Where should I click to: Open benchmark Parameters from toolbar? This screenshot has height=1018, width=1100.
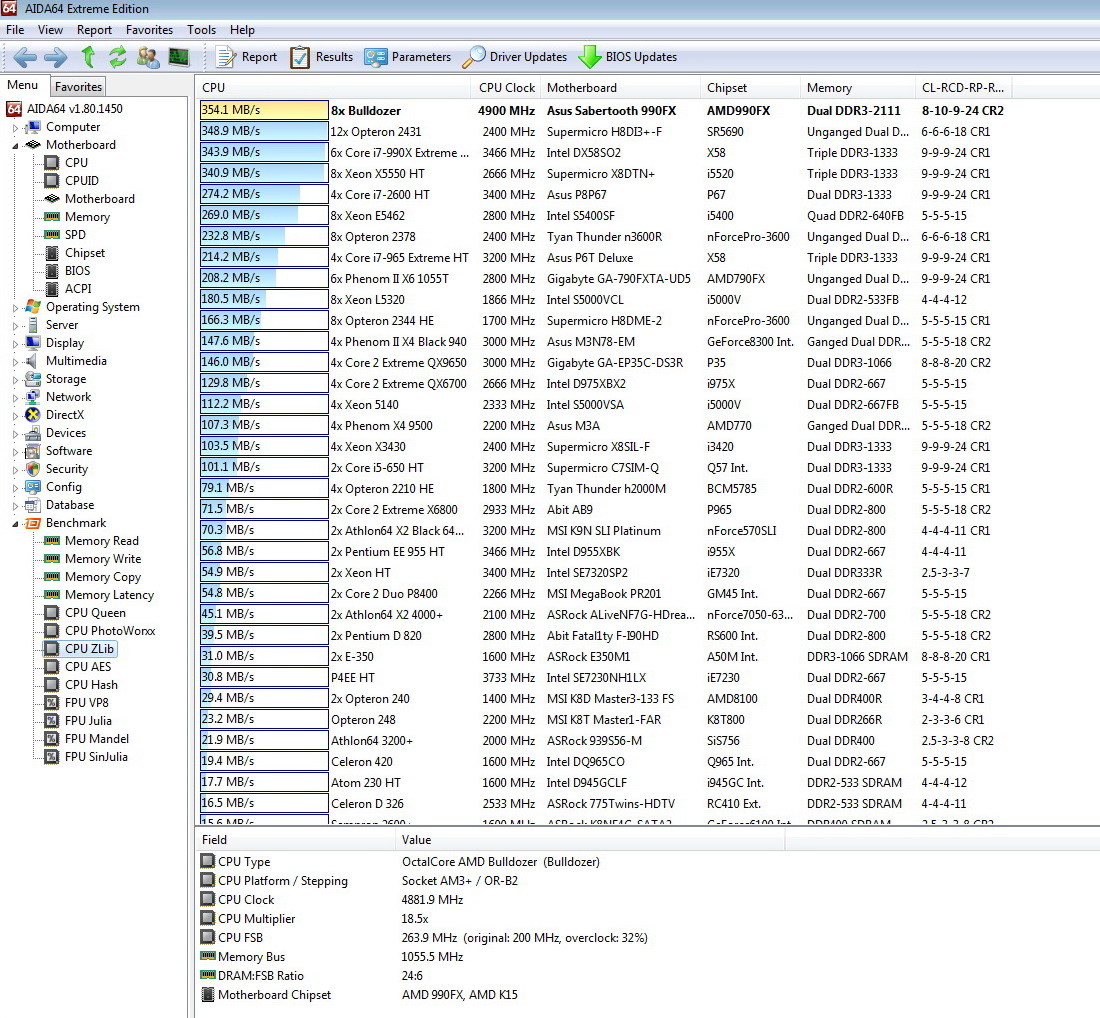pyautogui.click(x=408, y=57)
